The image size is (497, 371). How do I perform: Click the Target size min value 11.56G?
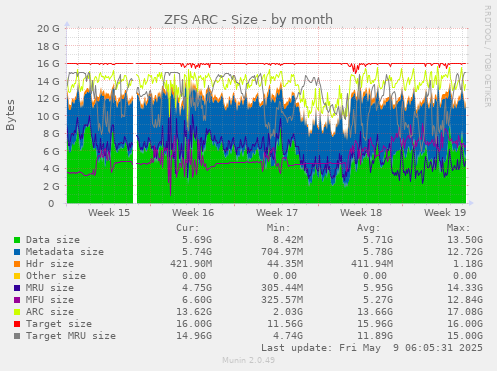tap(285, 324)
